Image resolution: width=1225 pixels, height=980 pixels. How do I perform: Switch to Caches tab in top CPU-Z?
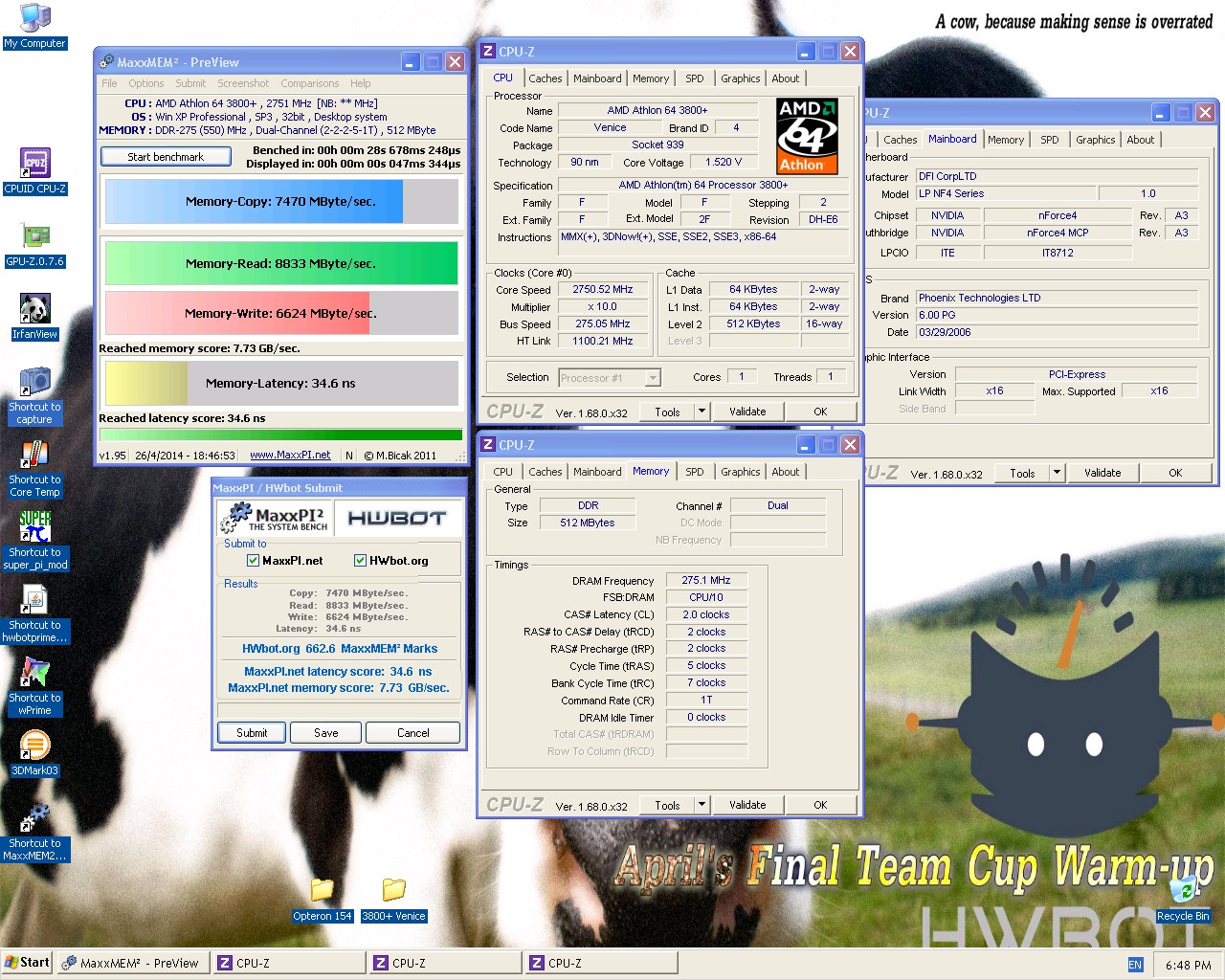pos(546,78)
